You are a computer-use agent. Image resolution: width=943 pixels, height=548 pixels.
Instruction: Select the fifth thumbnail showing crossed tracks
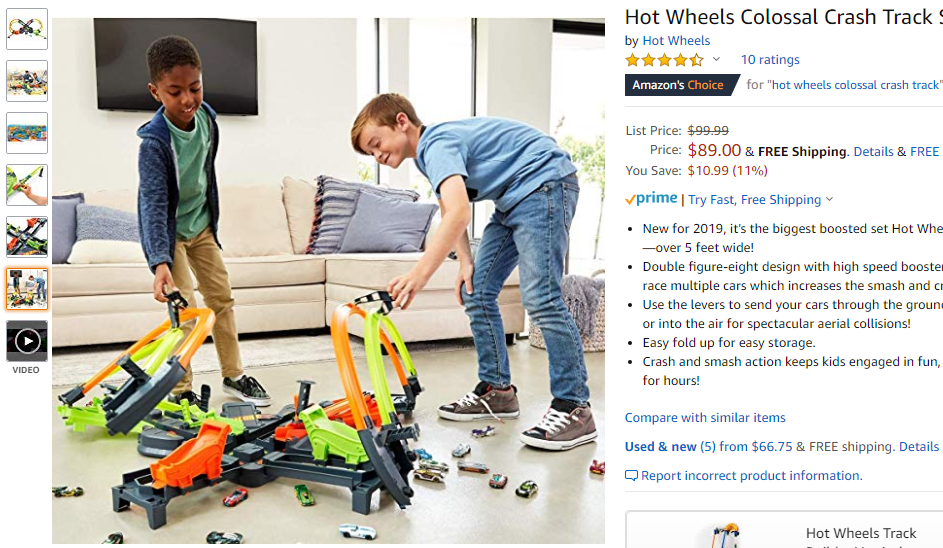click(27, 237)
